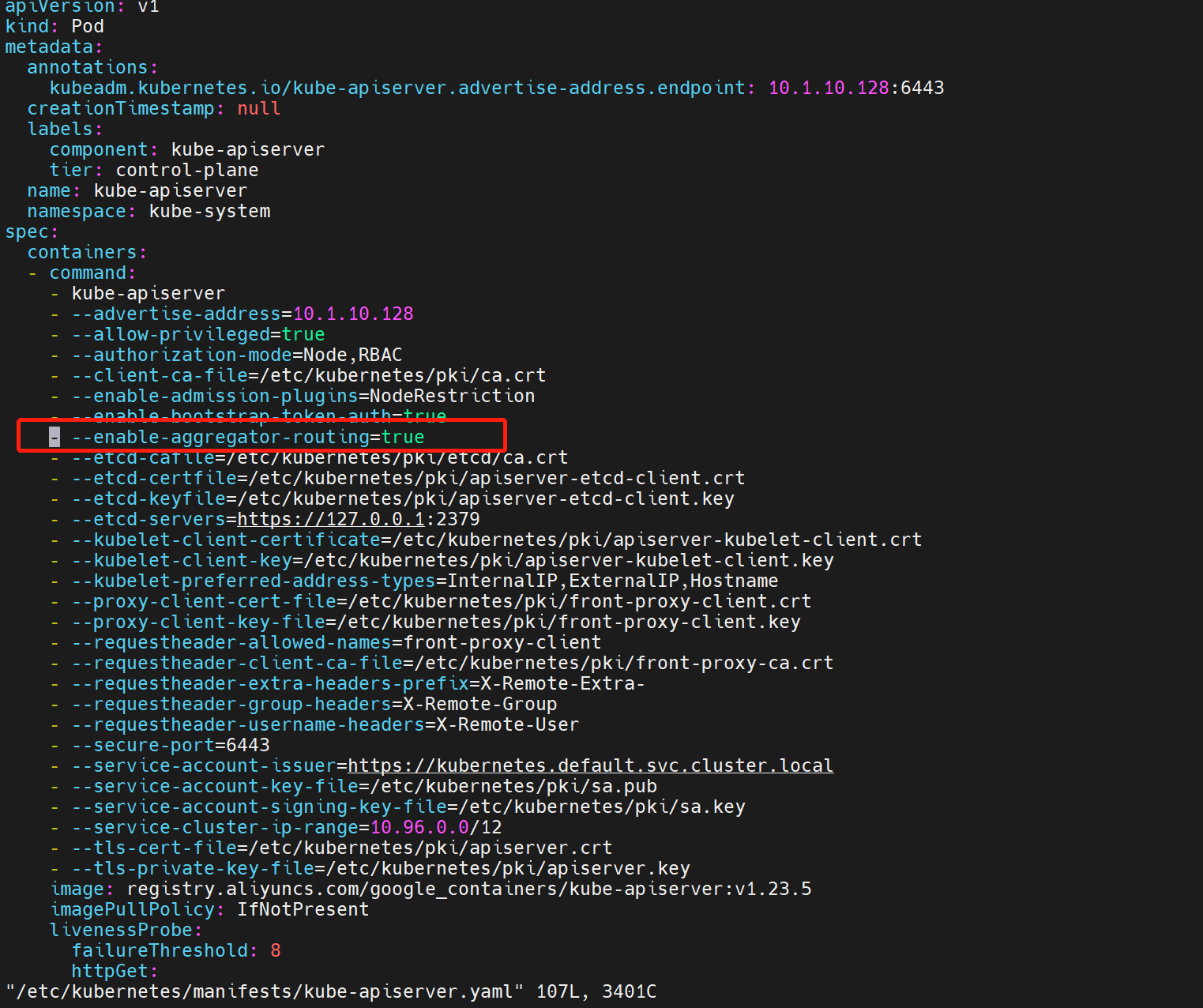Image resolution: width=1203 pixels, height=1008 pixels.
Task: Click --kubelet-client-certificate argument
Action: click(x=497, y=540)
